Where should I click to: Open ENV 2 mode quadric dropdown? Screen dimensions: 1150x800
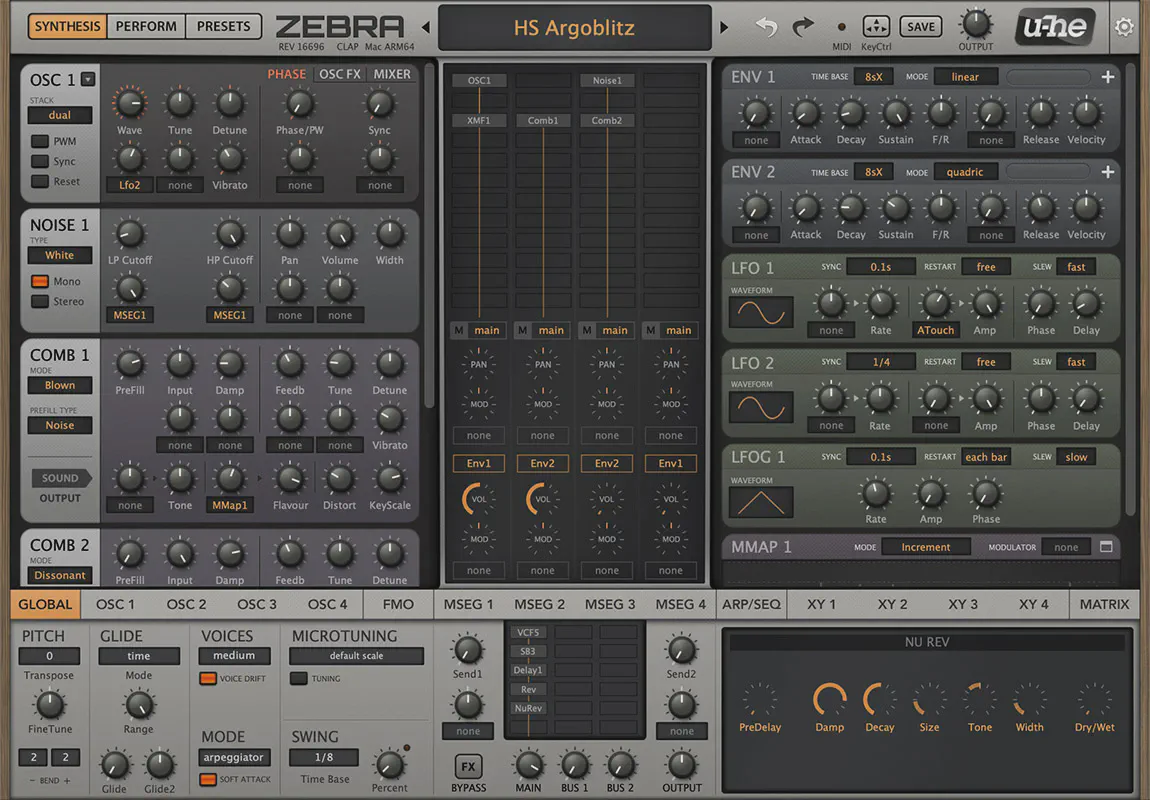coord(965,172)
